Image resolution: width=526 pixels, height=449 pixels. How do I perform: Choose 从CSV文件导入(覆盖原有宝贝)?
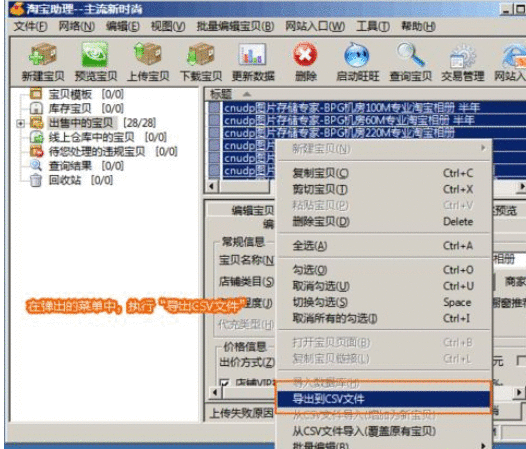(x=383, y=431)
